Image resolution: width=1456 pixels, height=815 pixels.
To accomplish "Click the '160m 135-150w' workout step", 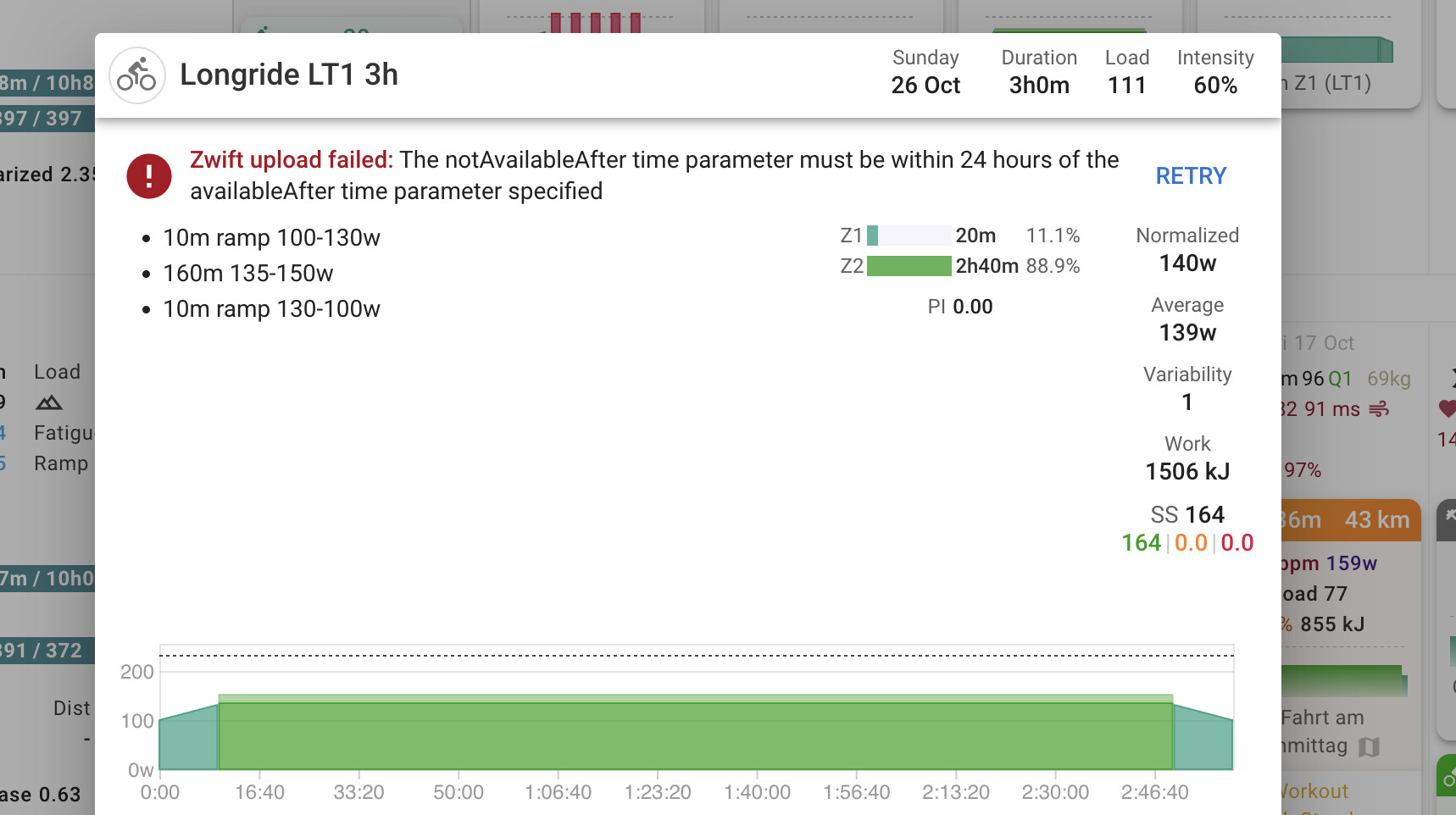I will (248, 274).
